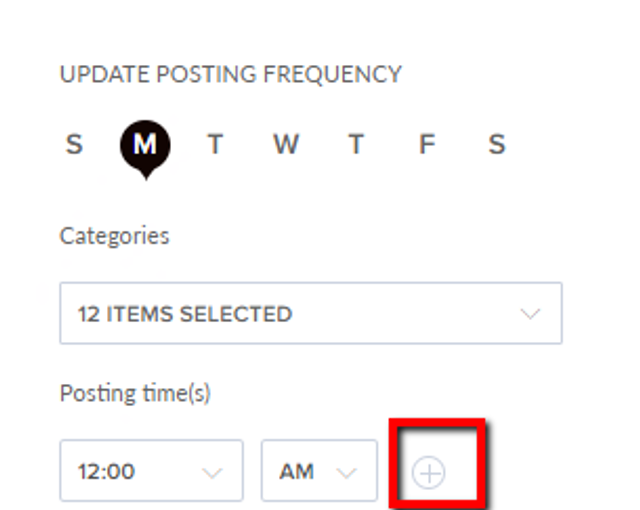Expand hour list via 12:00 chevron
Viewport: 640px width, 510px height.
(x=212, y=473)
